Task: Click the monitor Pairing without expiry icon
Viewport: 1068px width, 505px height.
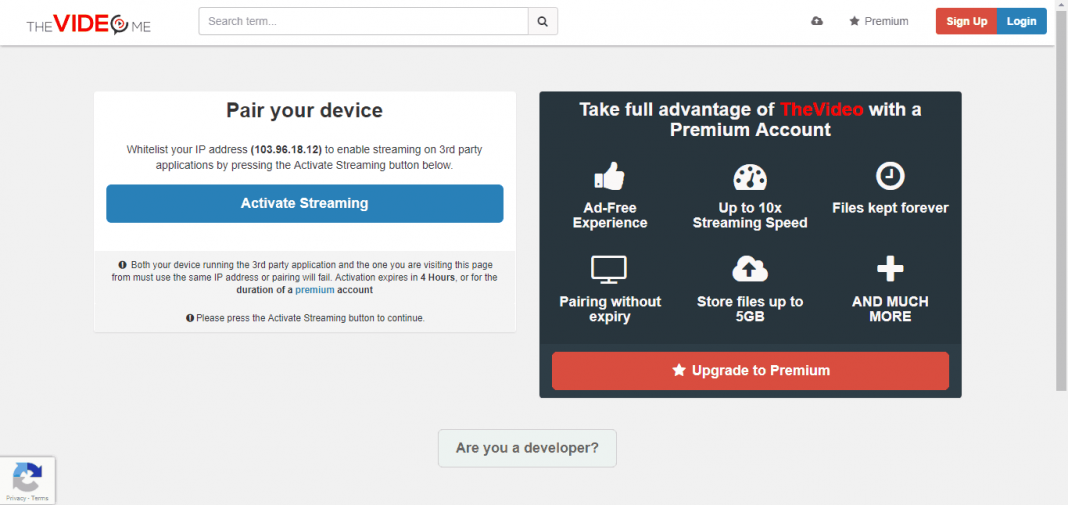Action: (609, 269)
